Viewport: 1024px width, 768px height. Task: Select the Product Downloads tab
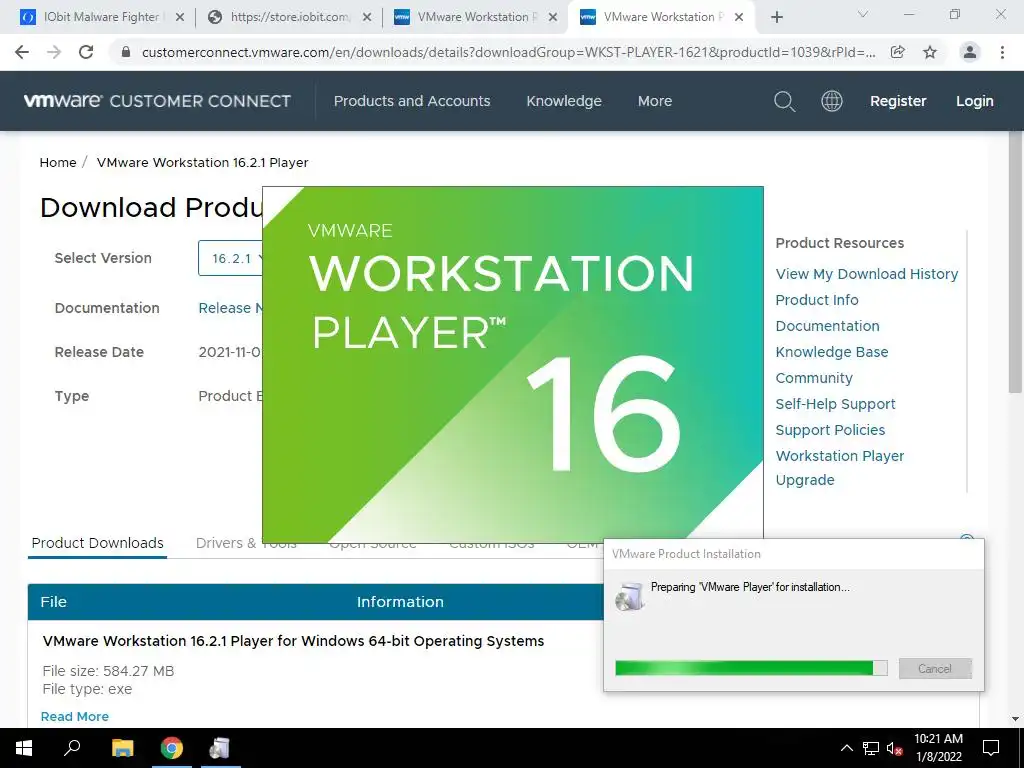click(x=97, y=543)
